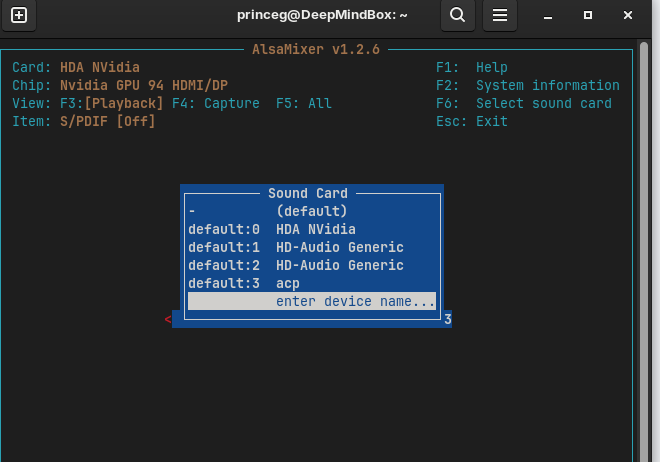Choose default:0 HDA NVidia sound card
The height and width of the screenshot is (462, 660).
pos(311,229)
